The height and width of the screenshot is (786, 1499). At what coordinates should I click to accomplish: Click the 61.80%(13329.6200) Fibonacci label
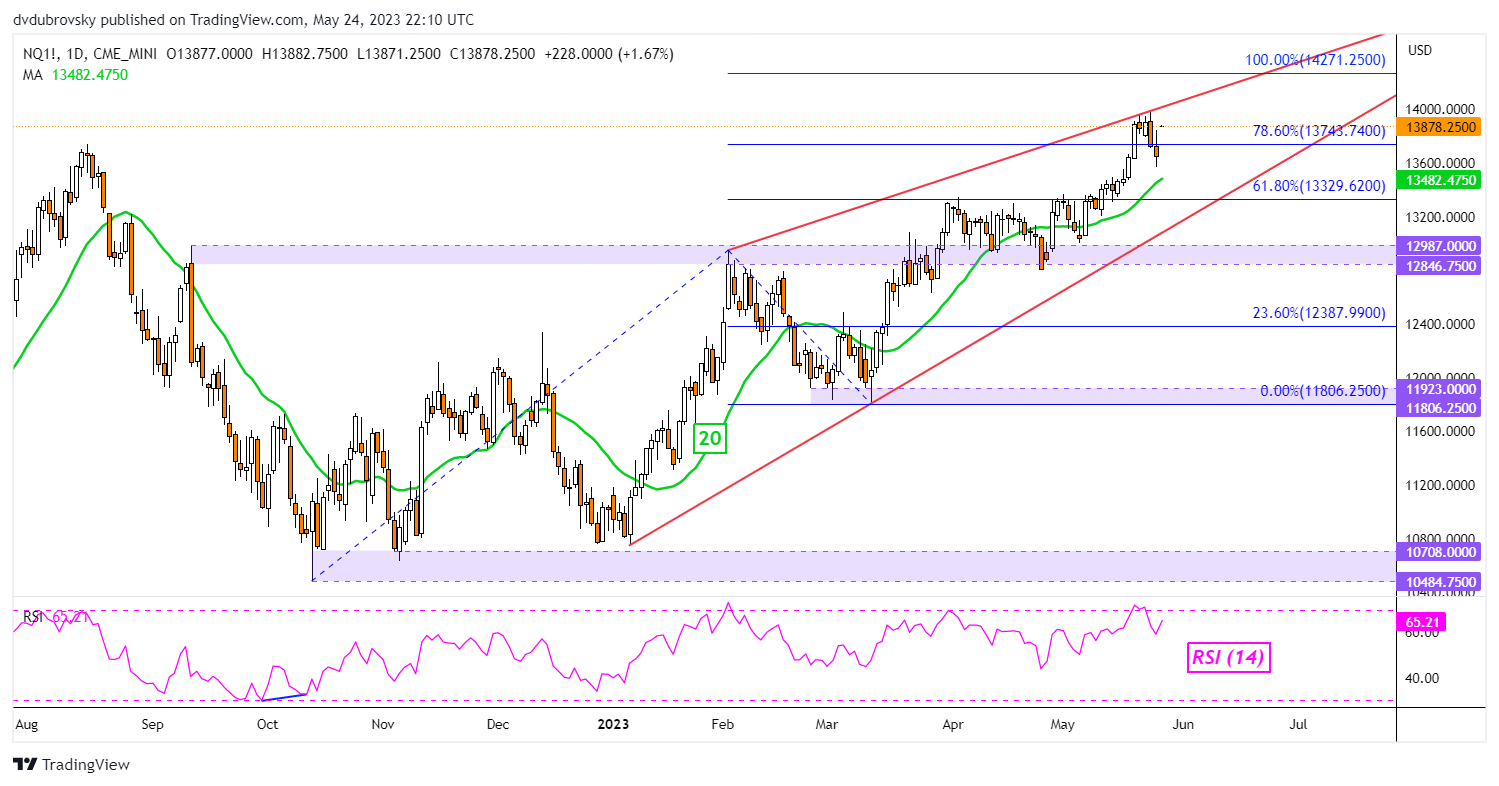1319,186
